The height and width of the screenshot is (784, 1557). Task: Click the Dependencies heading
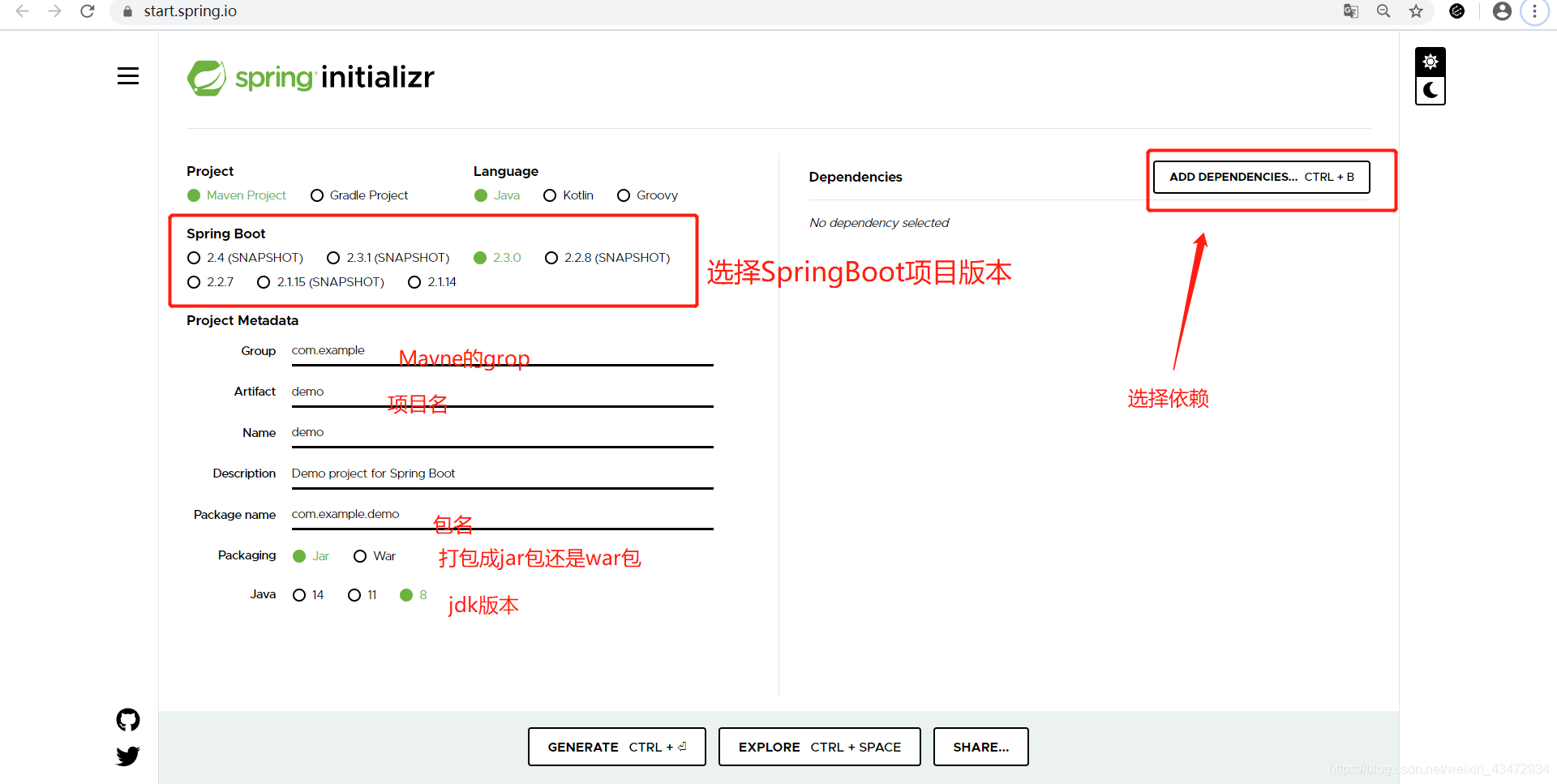[x=856, y=177]
